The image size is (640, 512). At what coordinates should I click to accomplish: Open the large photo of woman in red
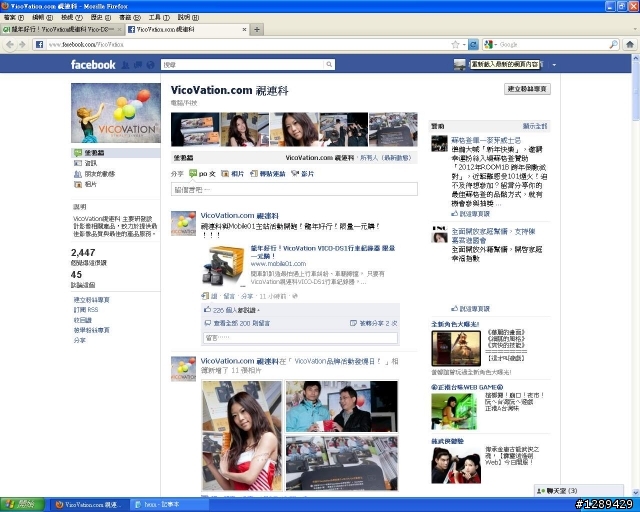tap(242, 436)
